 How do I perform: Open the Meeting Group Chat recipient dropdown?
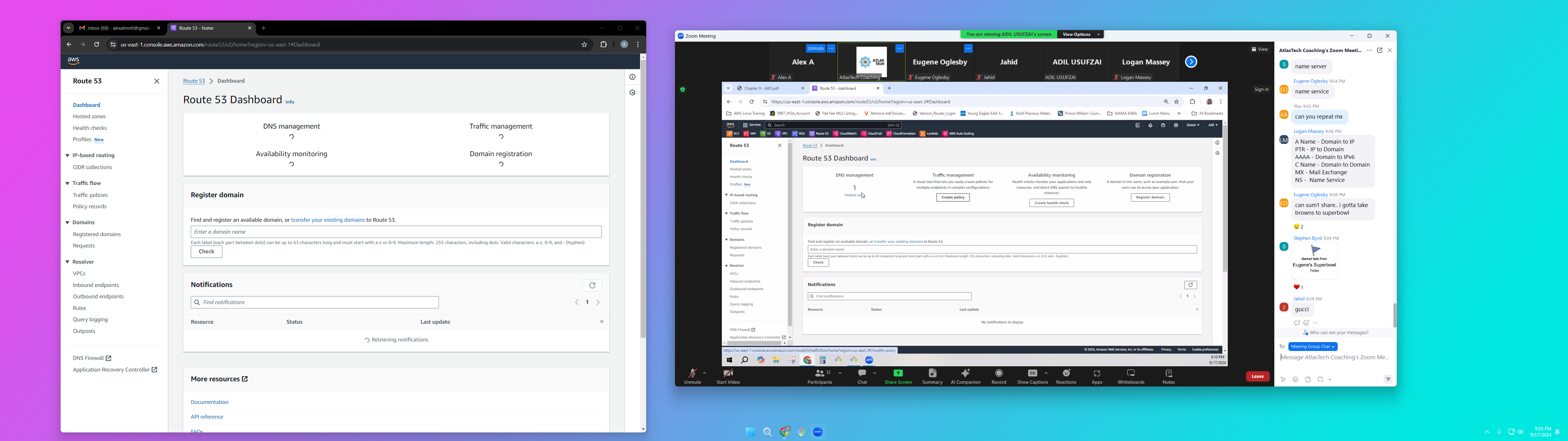click(1312, 347)
